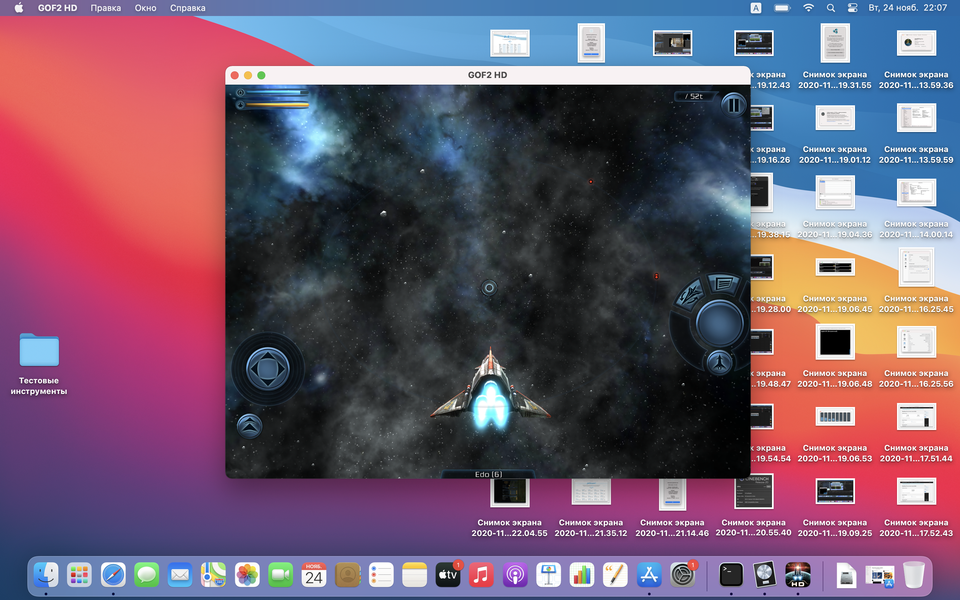Select screenshot file ending 17.52.43
960x600 pixels.
point(916,505)
